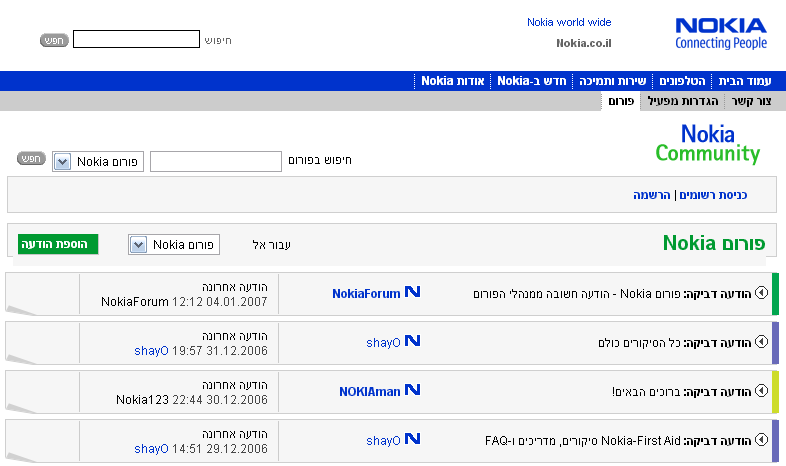Screen dimensions: 786x466
Task: Click the N logo in the 29.12.2006 post row
Action: click(412, 439)
